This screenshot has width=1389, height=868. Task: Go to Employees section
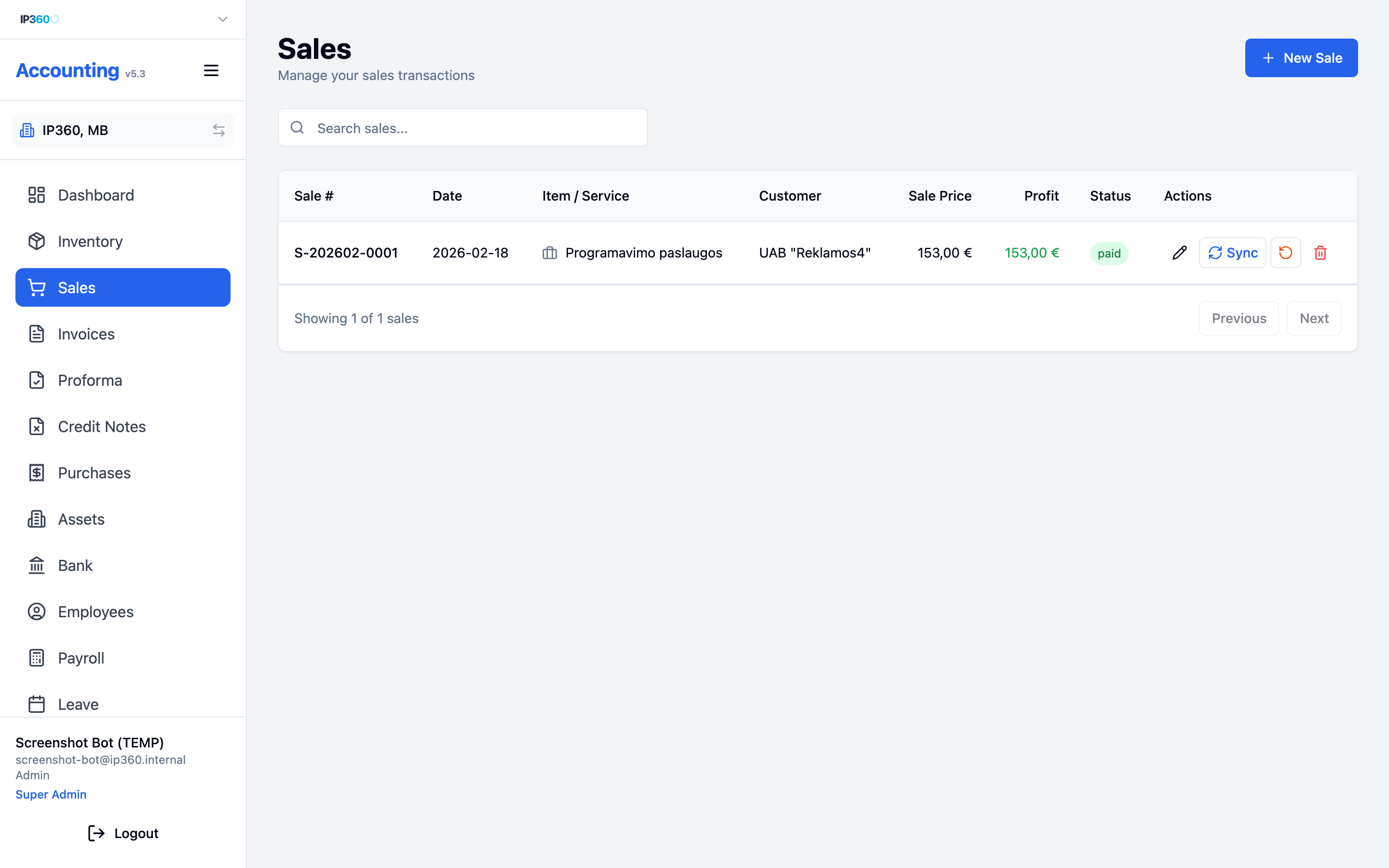pyautogui.click(x=123, y=611)
